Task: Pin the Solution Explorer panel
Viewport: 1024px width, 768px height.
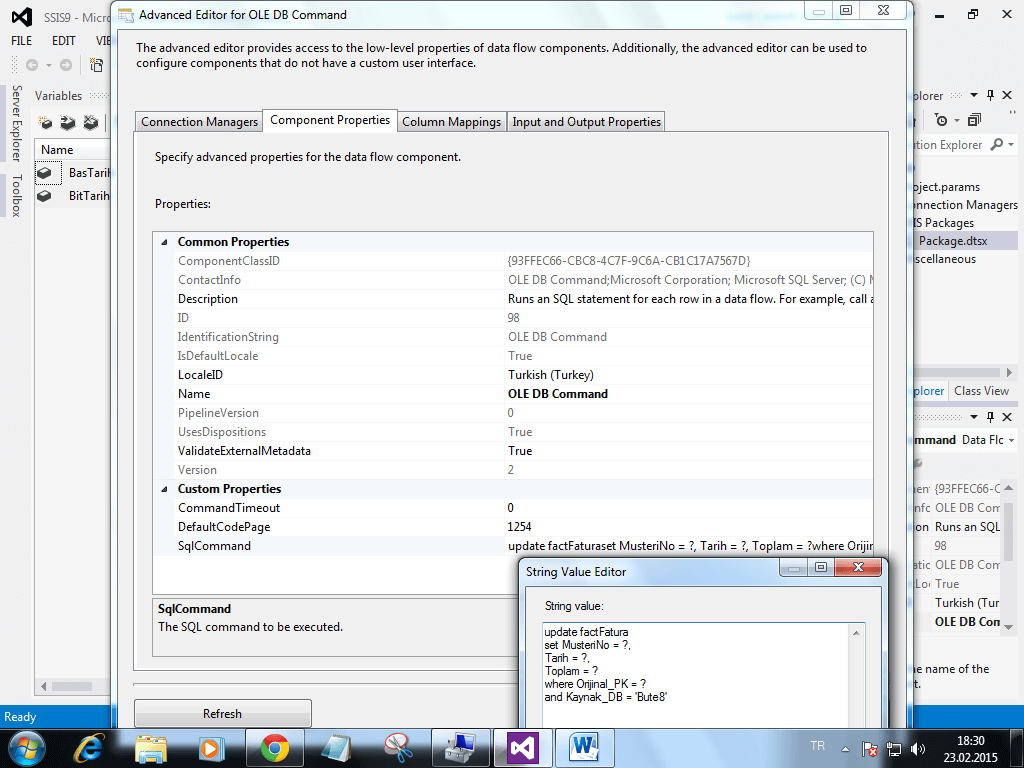Action: click(991, 95)
